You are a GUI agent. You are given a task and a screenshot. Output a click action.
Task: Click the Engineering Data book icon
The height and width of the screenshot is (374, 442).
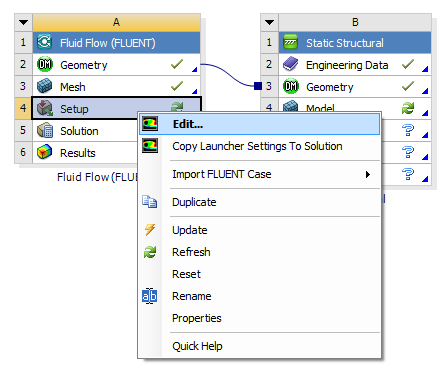[291, 64]
